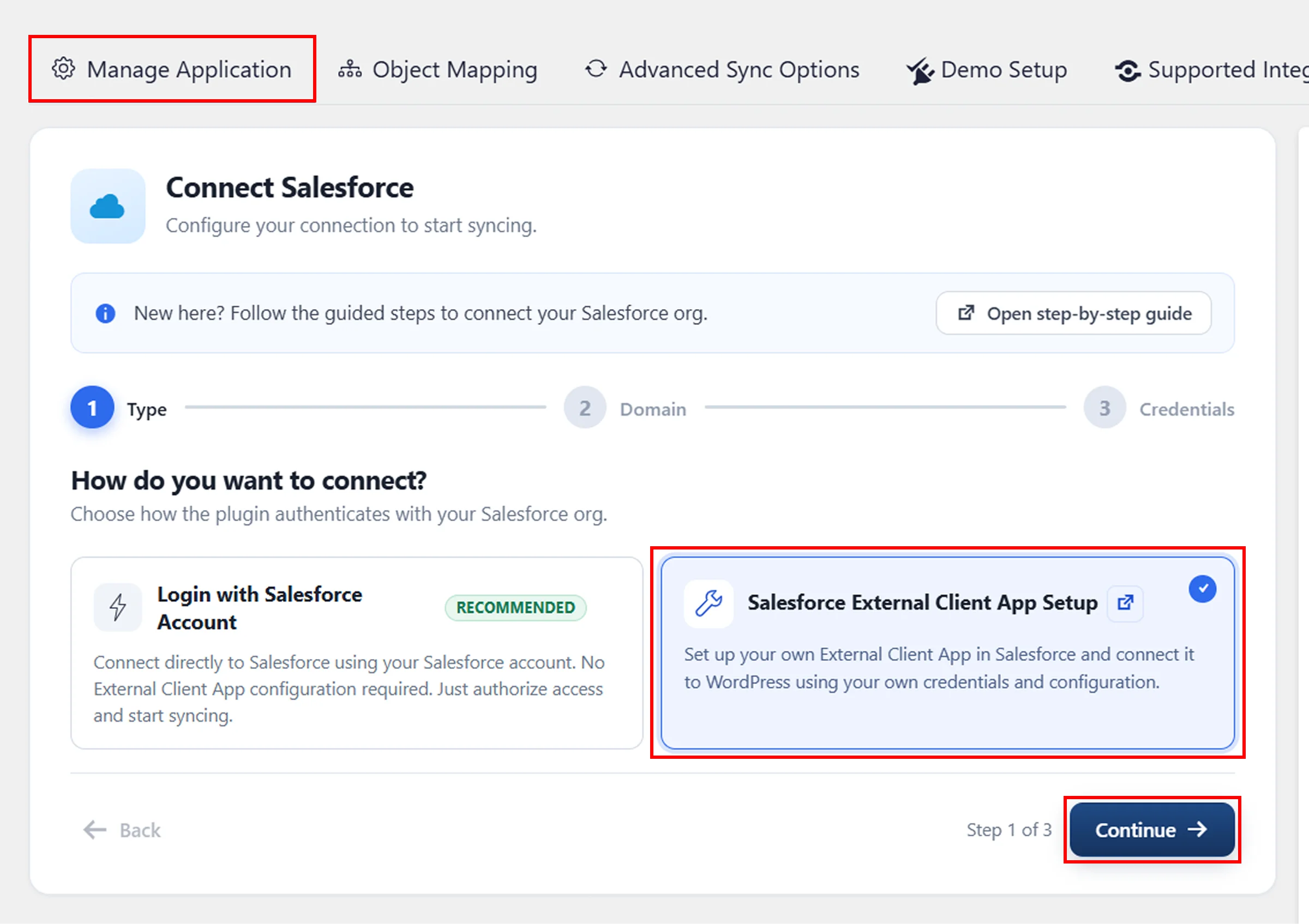
Task: Open the Manage Application tab
Action: (x=172, y=69)
